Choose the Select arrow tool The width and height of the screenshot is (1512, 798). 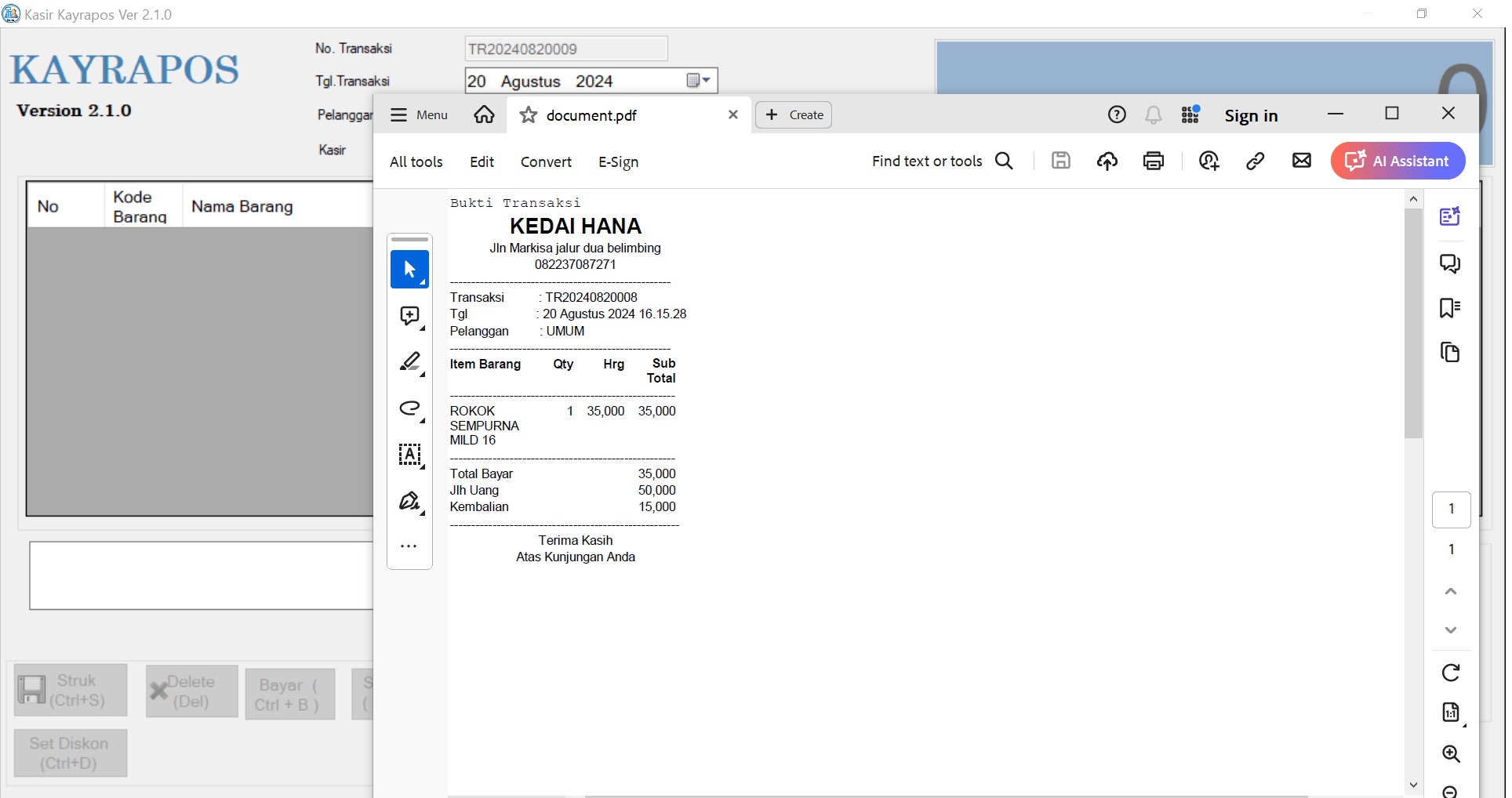[409, 269]
